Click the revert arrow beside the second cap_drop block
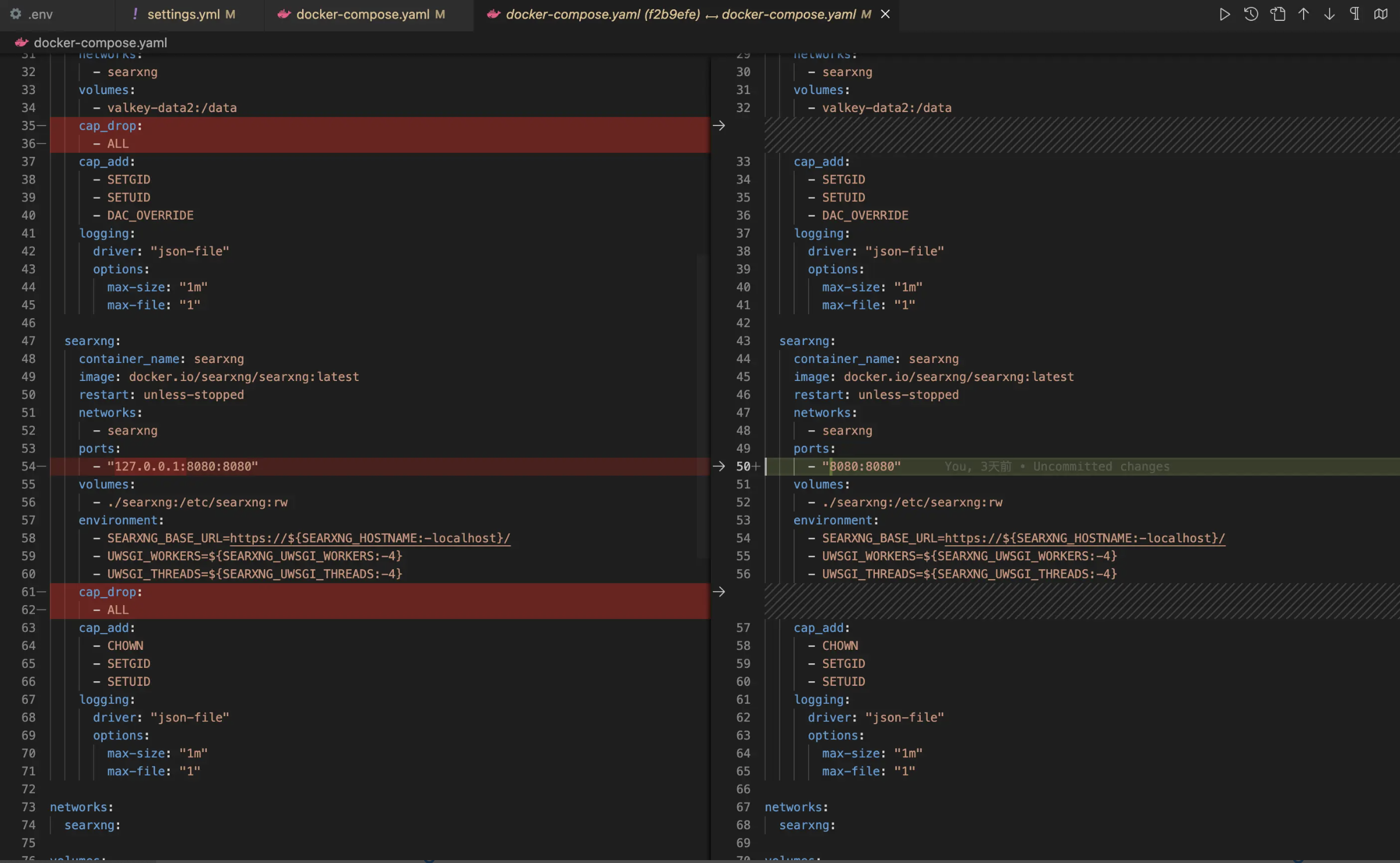Image resolution: width=1400 pixels, height=863 pixels. pyautogui.click(x=719, y=592)
